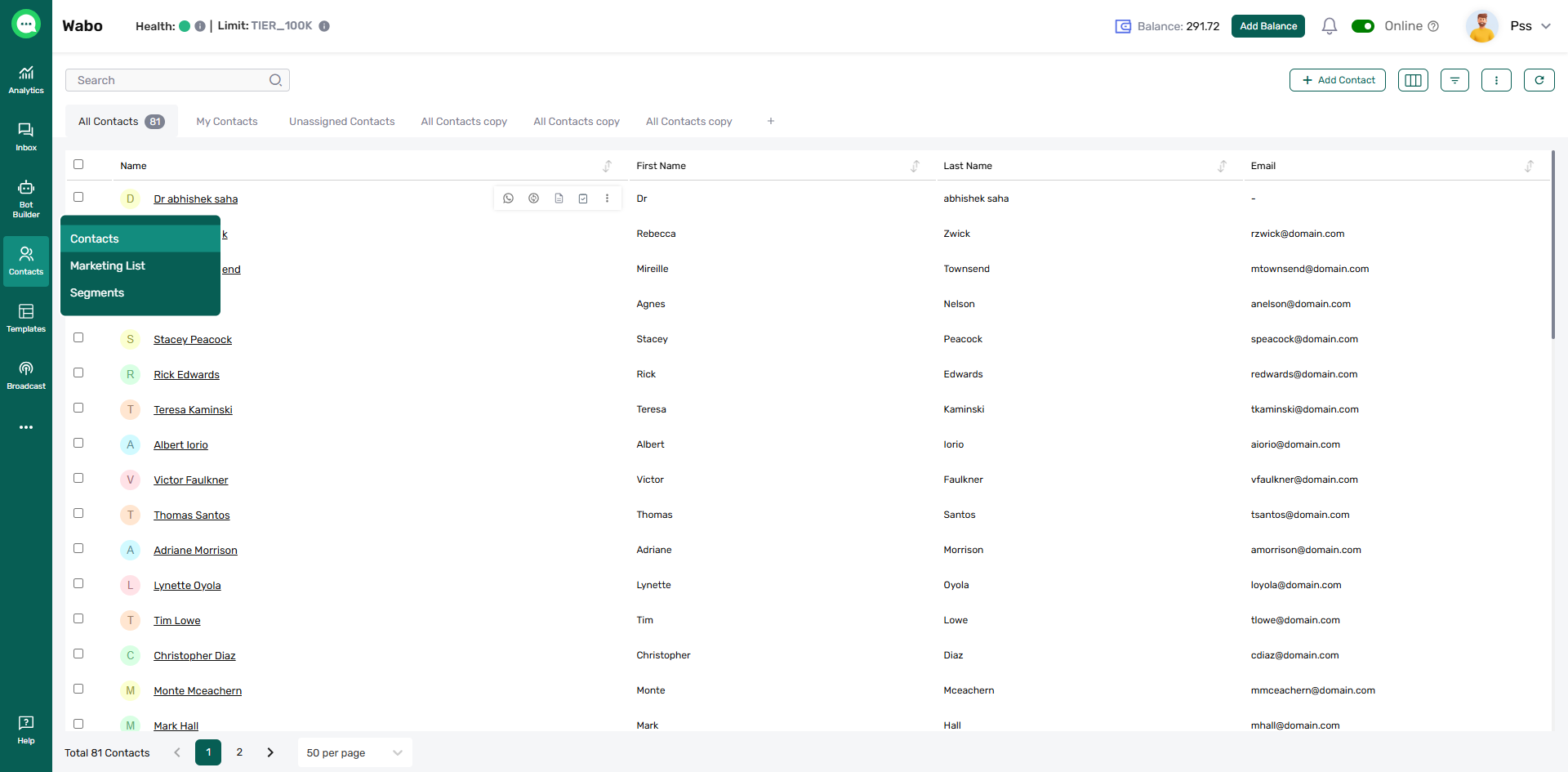Image resolution: width=1568 pixels, height=772 pixels.
Task: Click the search magnifier icon
Action: pos(276,80)
